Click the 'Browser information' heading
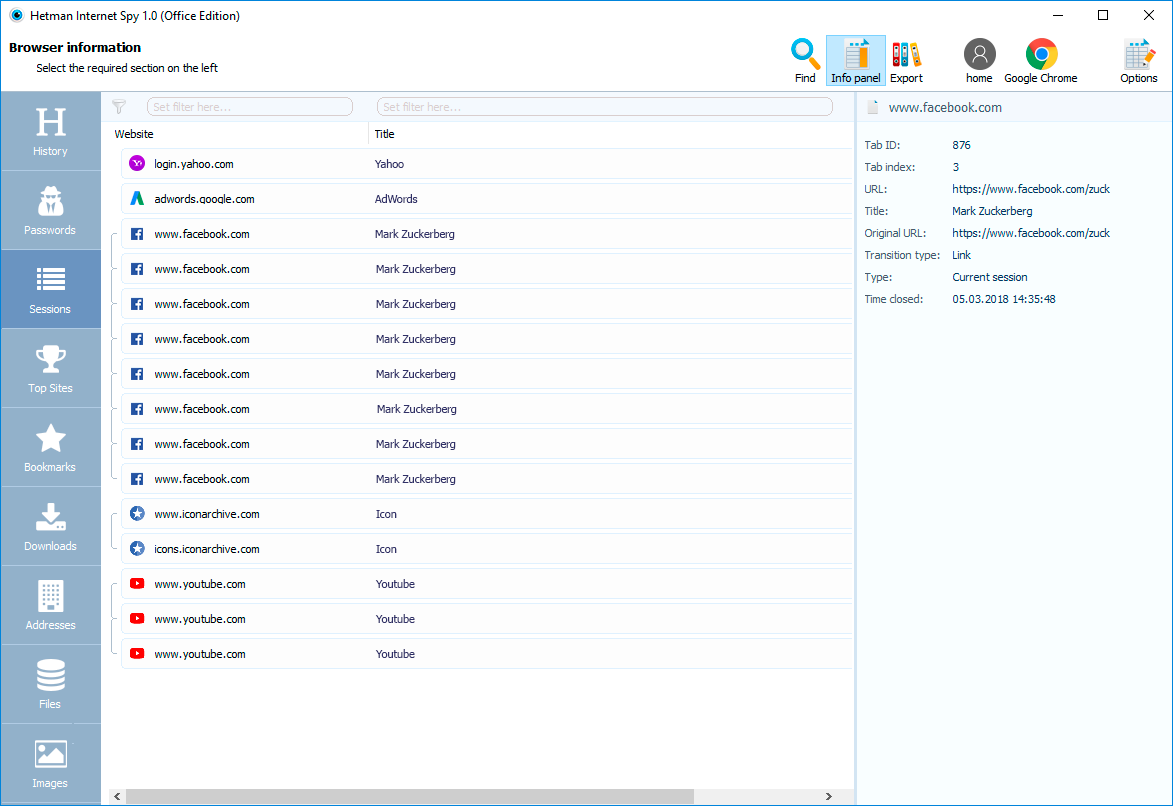 pos(75,47)
